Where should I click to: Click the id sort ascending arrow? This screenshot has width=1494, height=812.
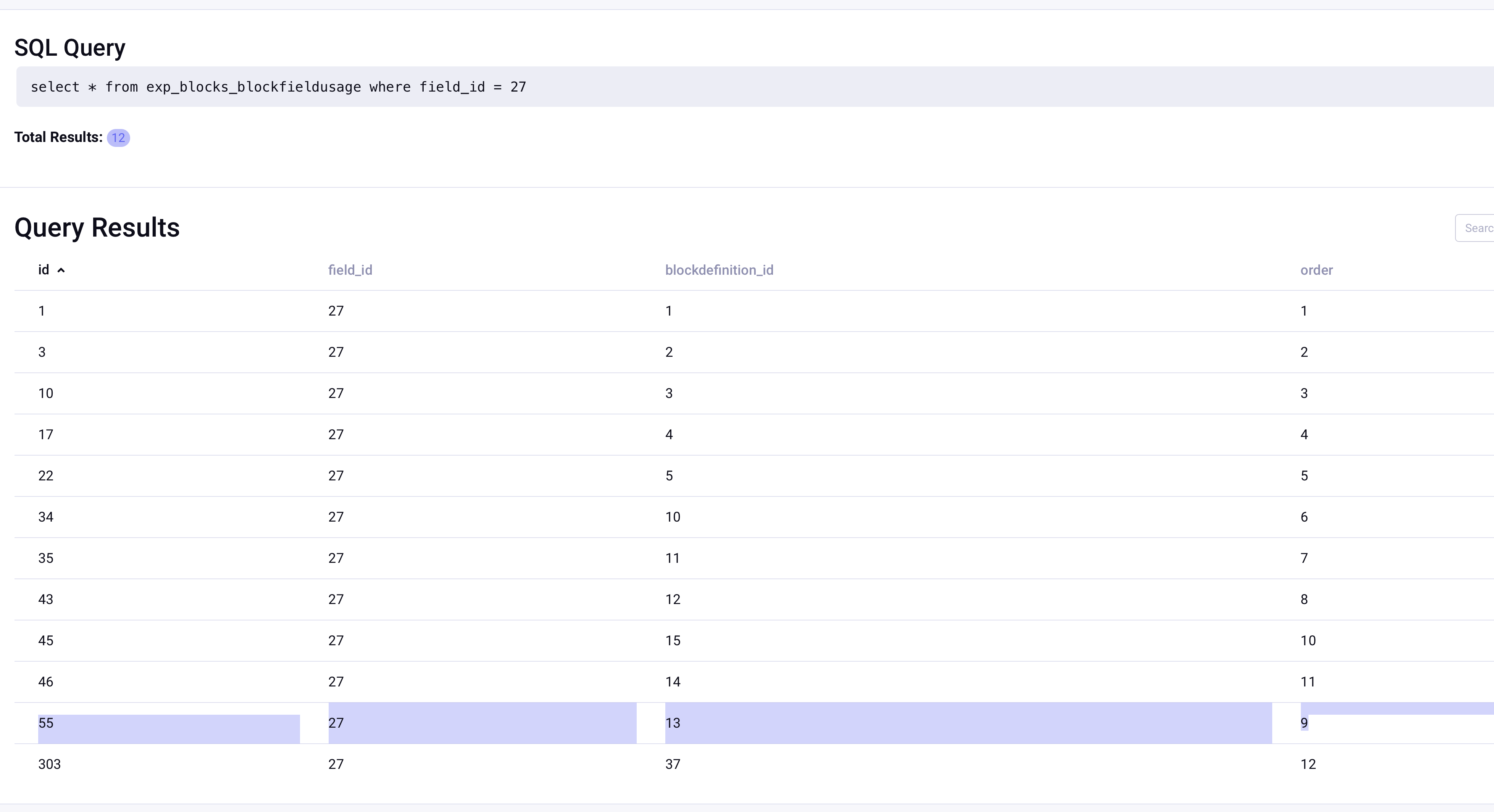[x=61, y=271]
